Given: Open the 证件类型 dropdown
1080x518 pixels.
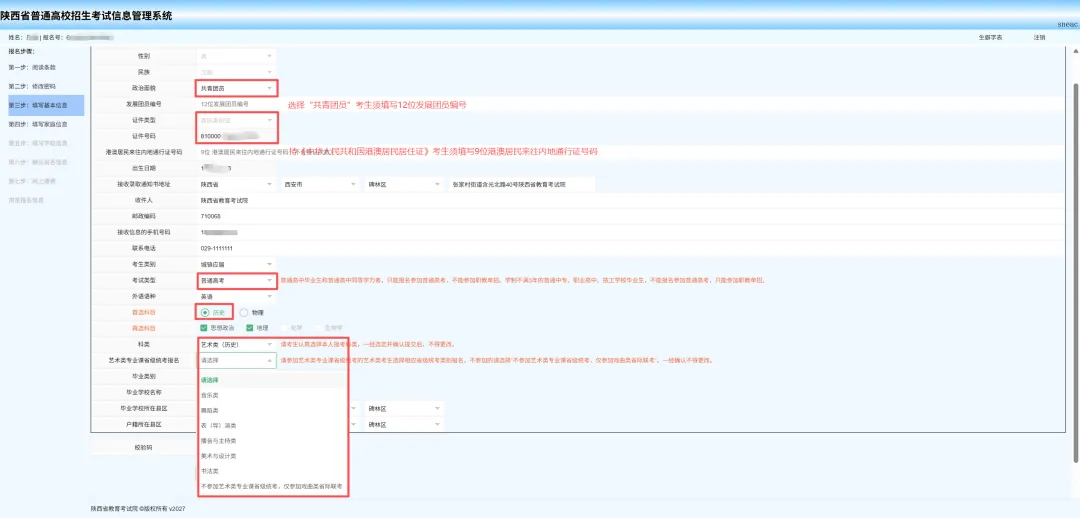Looking at the screenshot, I should (x=236, y=121).
